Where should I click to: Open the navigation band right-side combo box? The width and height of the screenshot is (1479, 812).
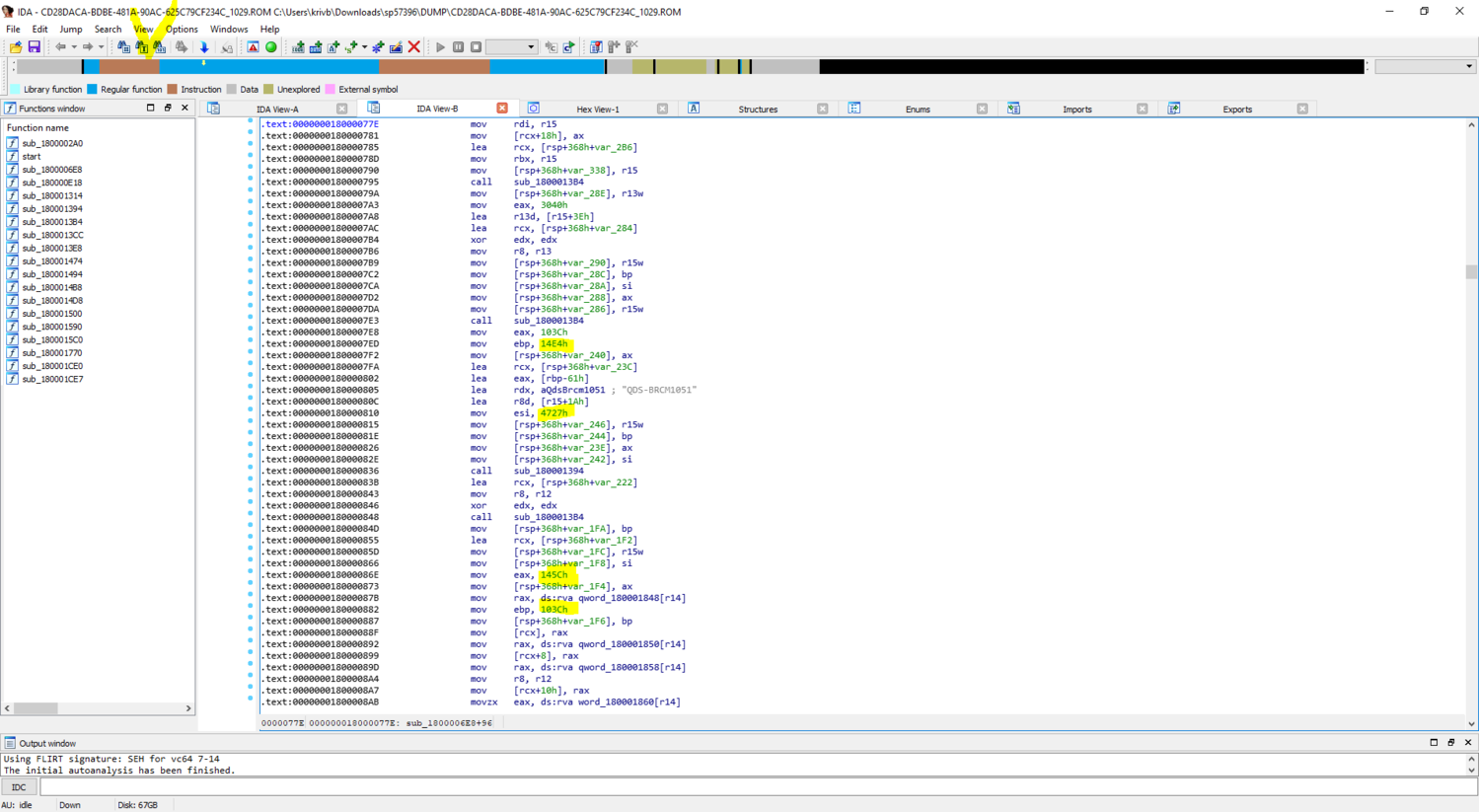pos(1425,67)
